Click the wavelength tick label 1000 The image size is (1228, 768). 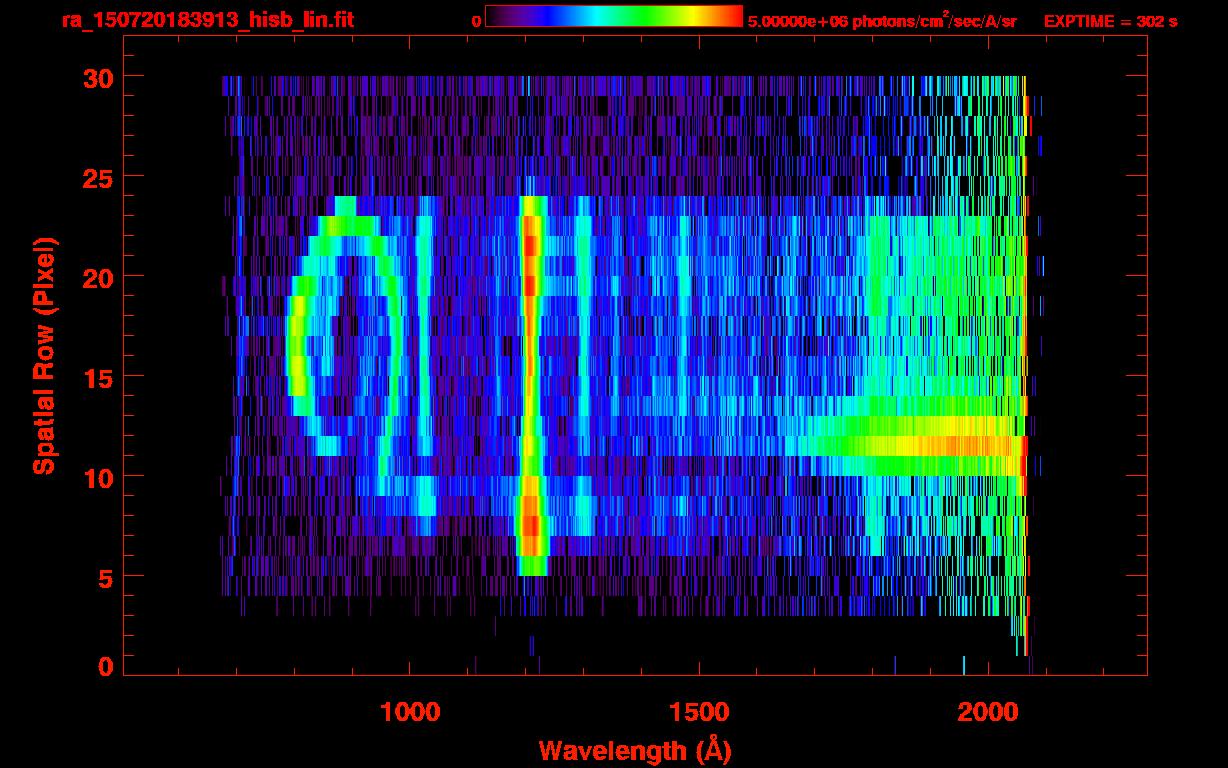pos(410,712)
